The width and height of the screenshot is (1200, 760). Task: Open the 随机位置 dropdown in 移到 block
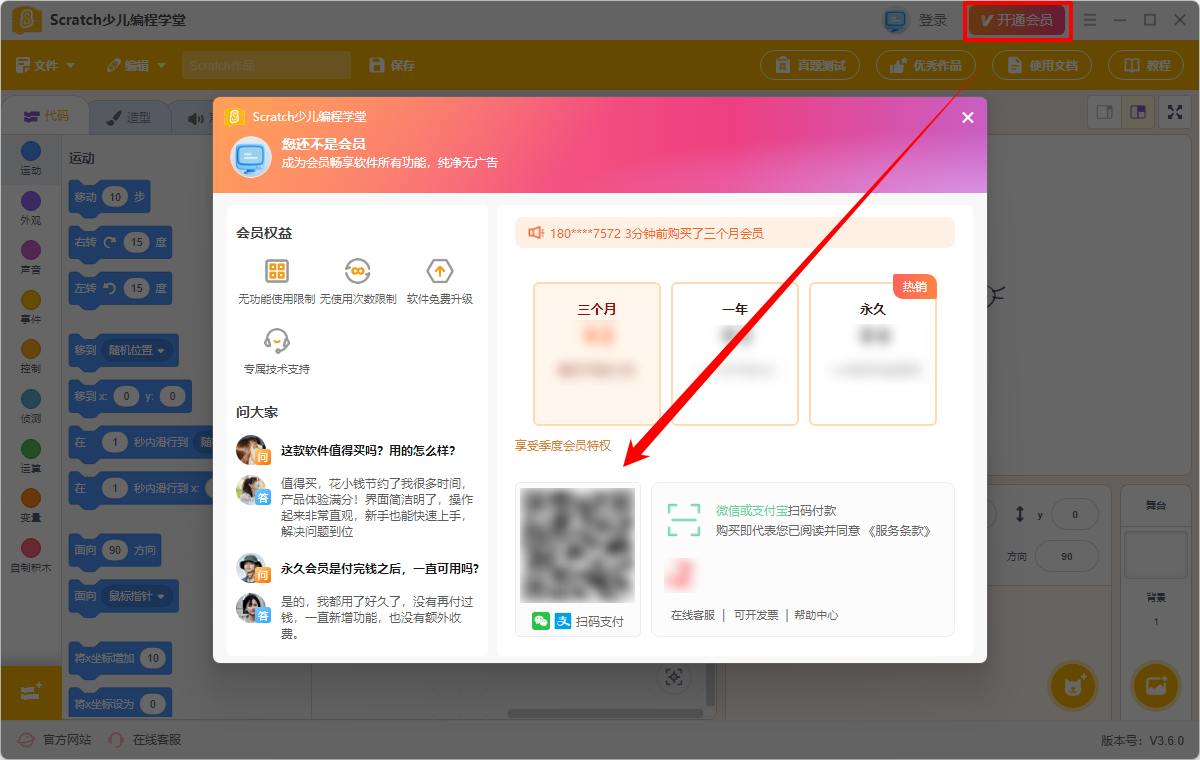click(138, 350)
